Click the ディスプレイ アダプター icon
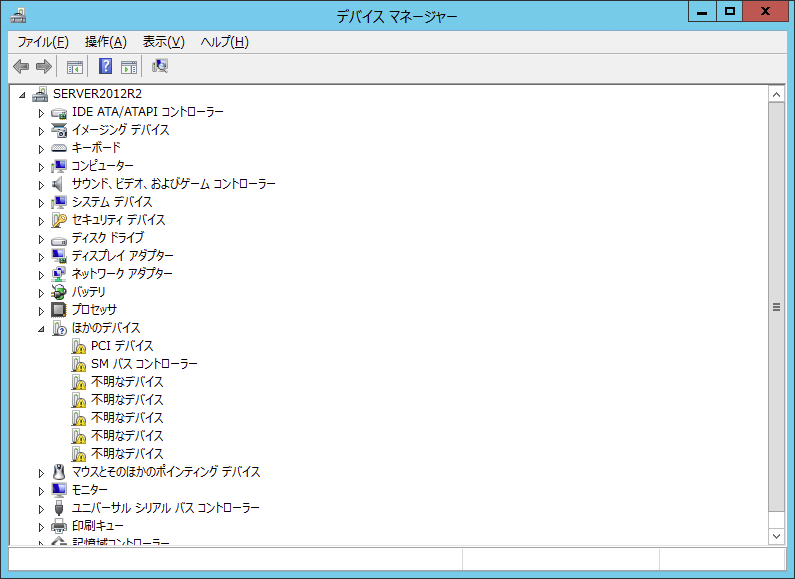795x579 pixels. point(59,256)
